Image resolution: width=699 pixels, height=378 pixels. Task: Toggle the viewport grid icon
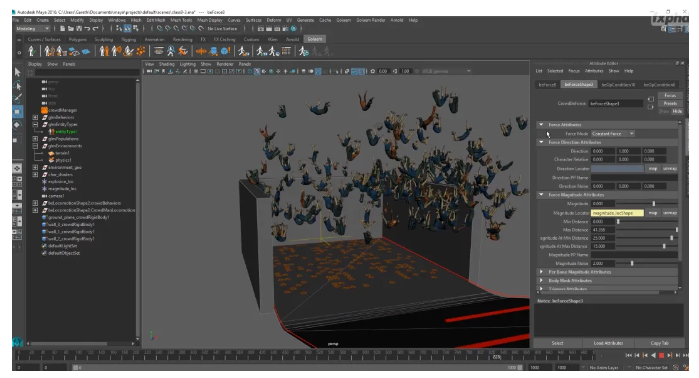point(196,71)
